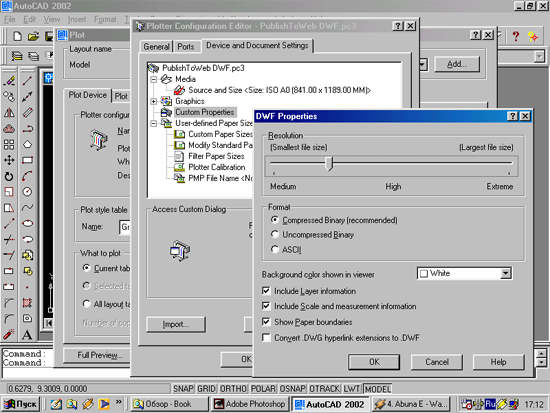Select Custom Properties tree item

click(x=204, y=112)
